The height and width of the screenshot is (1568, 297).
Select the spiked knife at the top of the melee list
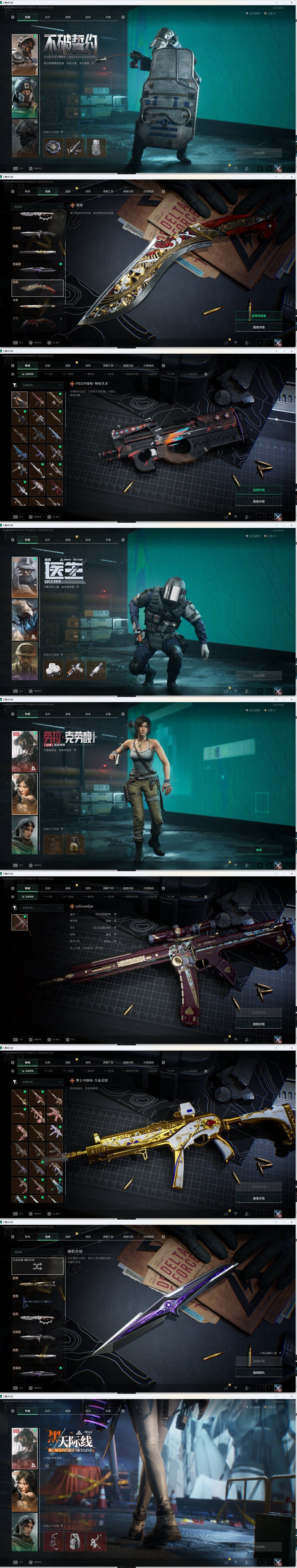[38, 215]
